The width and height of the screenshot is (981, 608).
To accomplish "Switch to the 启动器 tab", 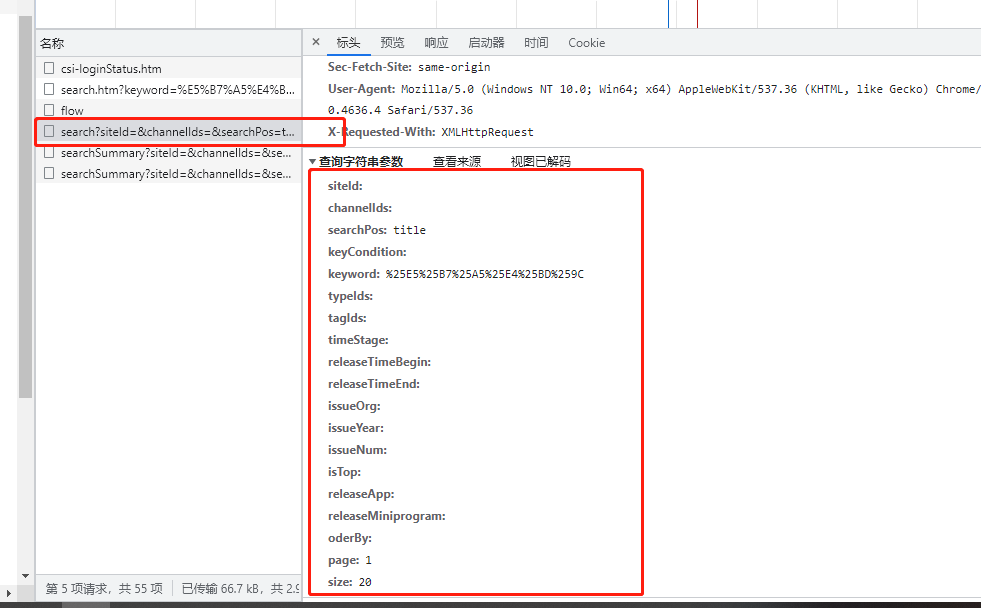I will point(486,43).
